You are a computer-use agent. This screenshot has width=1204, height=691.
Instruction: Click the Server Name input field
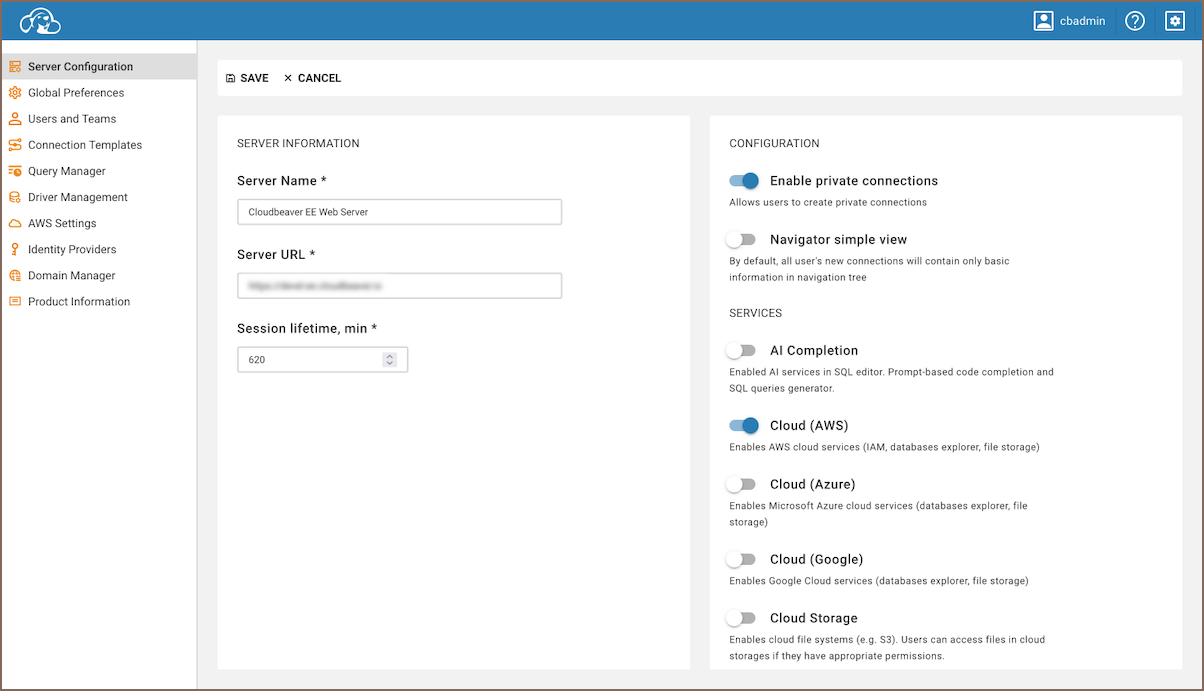click(x=399, y=212)
